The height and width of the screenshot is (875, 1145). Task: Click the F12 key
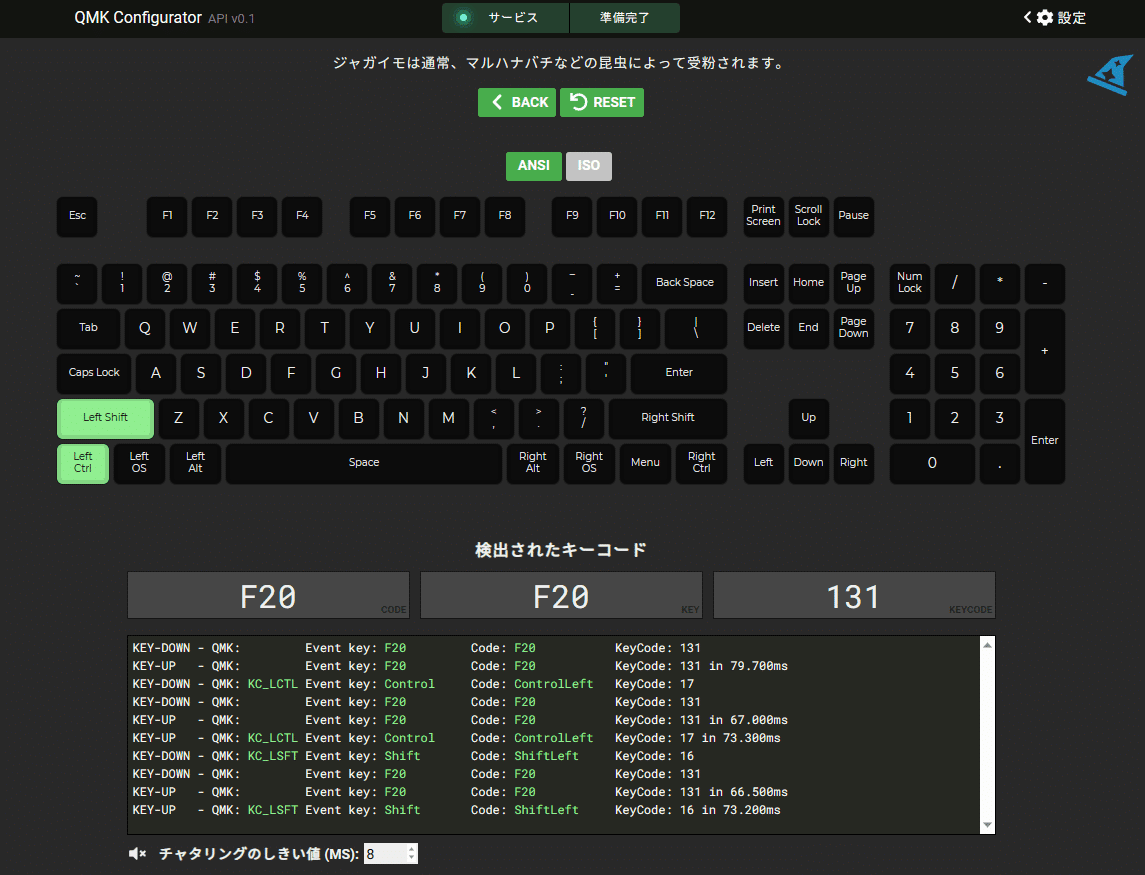(707, 215)
